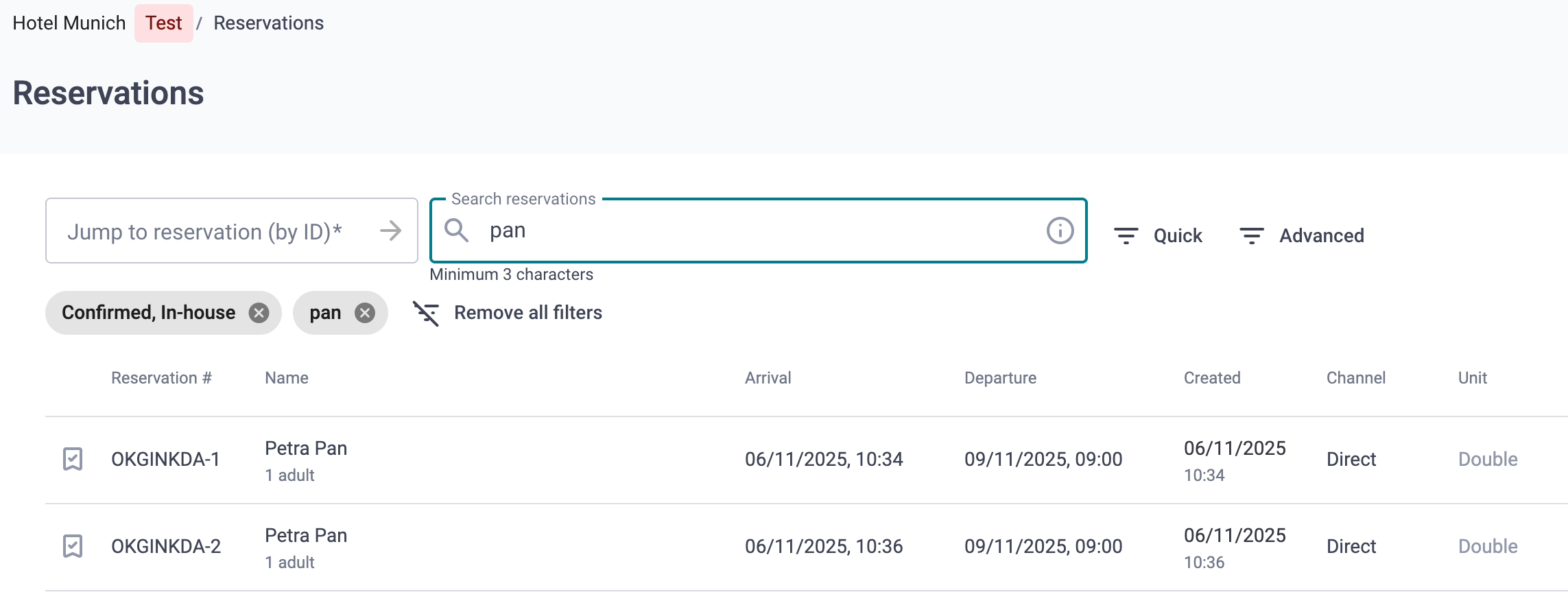
Task: Open the Advanced filter options
Action: click(1302, 235)
